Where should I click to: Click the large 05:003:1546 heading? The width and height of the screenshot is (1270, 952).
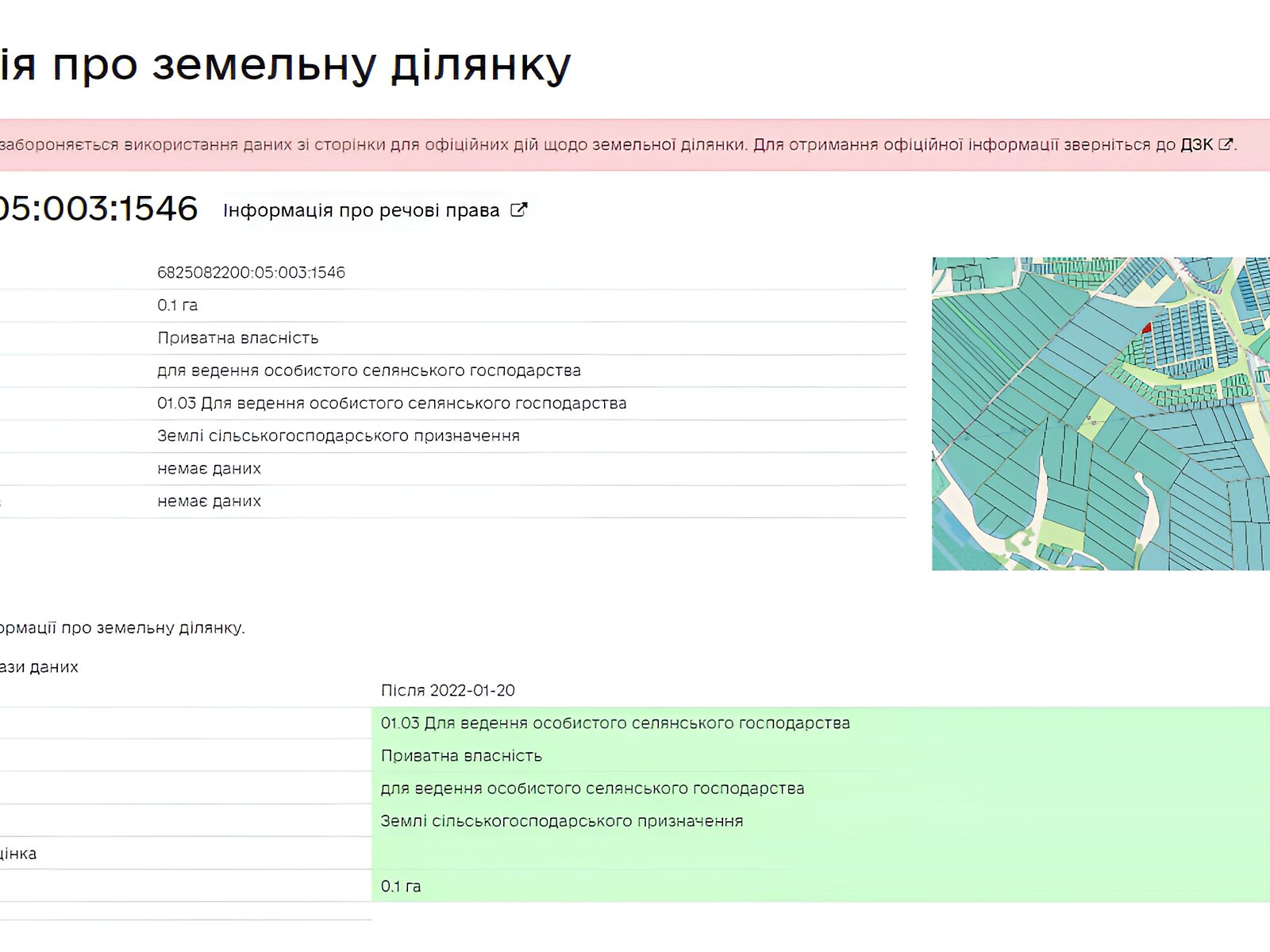98,209
